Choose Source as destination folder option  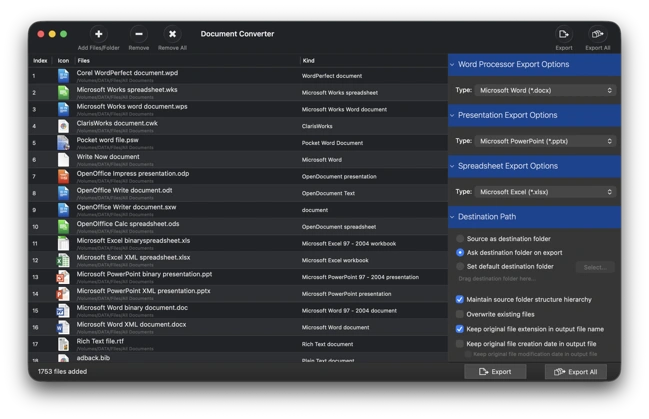460,238
